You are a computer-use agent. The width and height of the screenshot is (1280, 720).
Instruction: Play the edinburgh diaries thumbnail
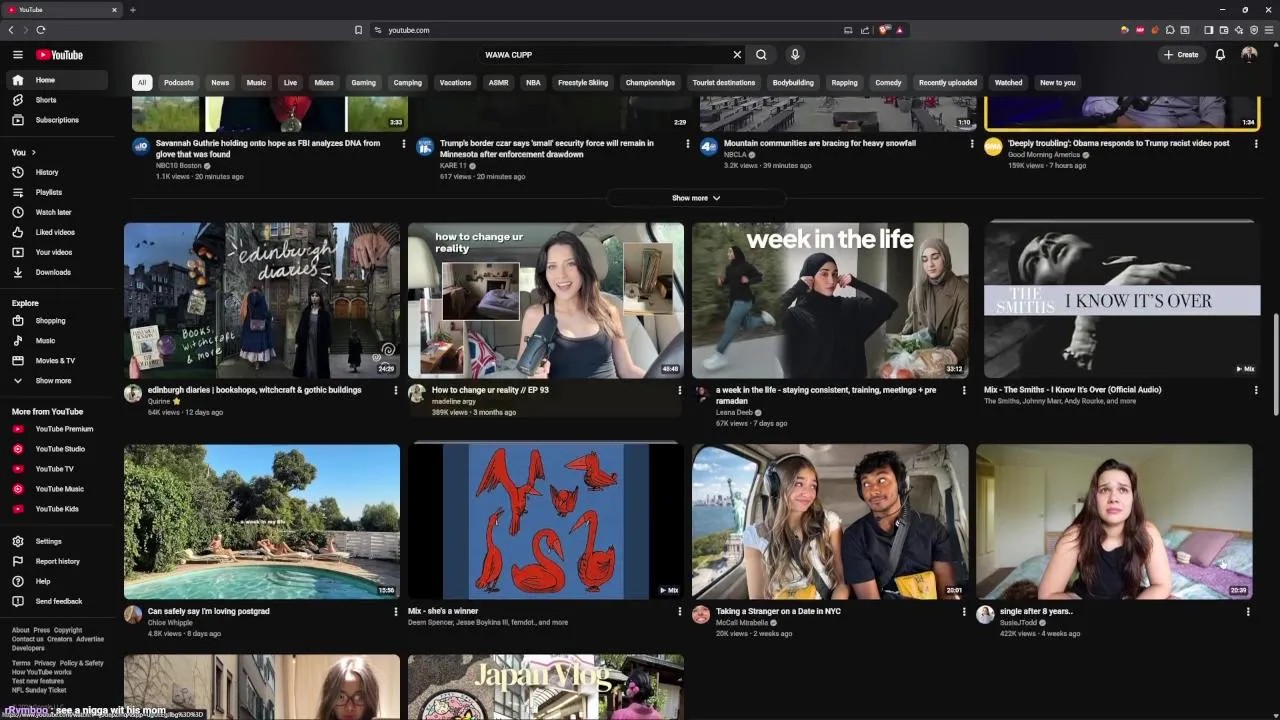pyautogui.click(x=262, y=300)
